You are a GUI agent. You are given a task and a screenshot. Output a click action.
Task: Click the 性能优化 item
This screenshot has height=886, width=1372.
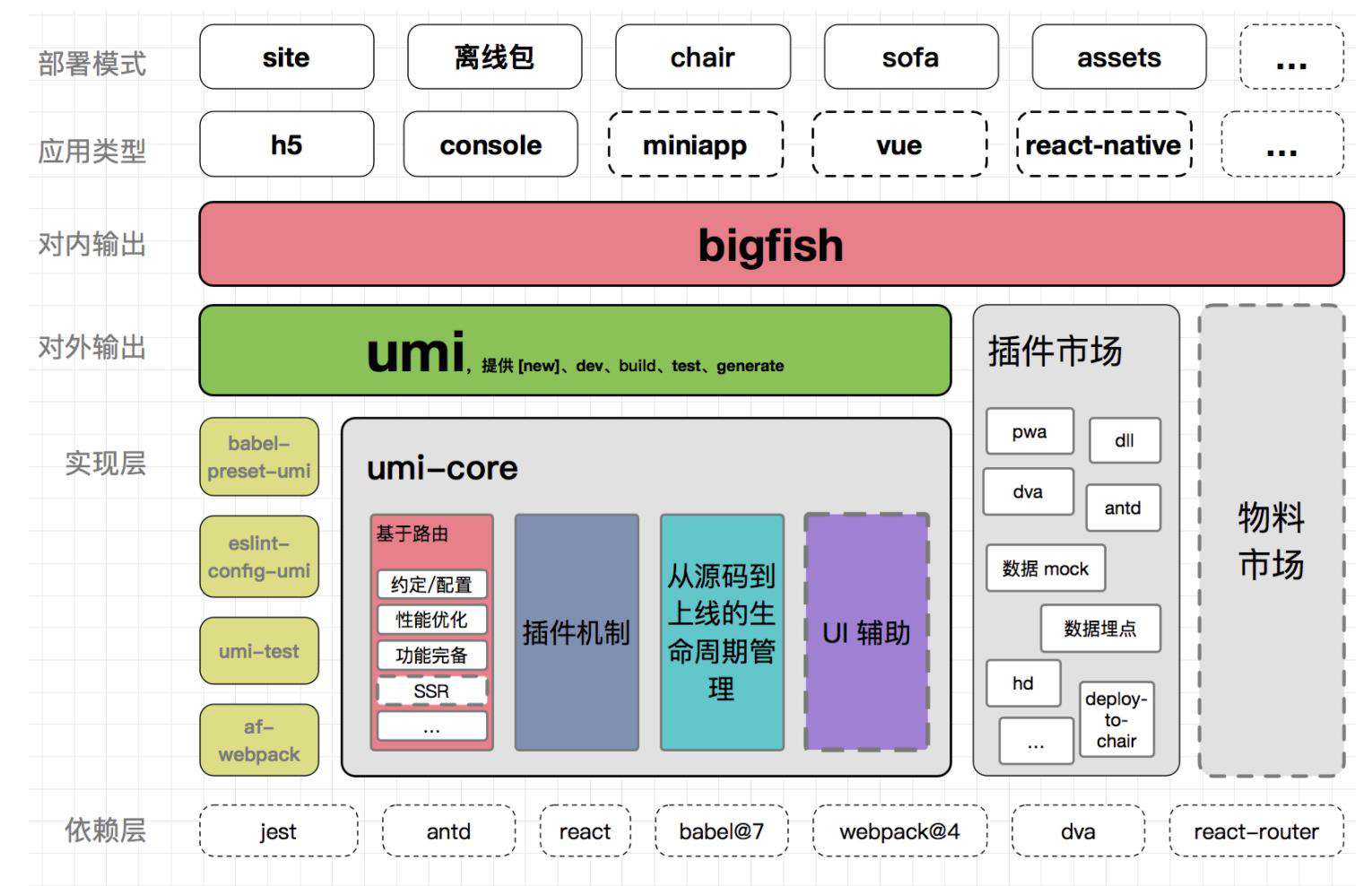pyautogui.click(x=432, y=620)
